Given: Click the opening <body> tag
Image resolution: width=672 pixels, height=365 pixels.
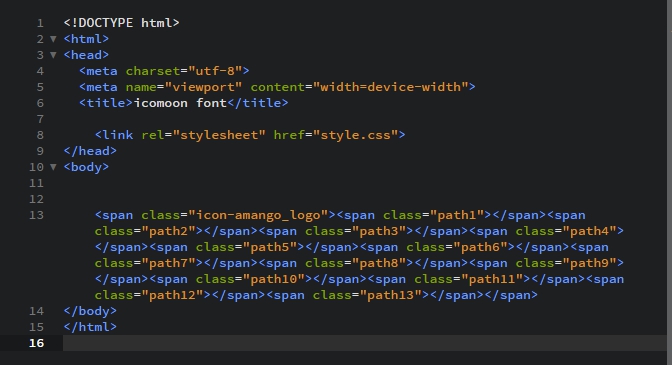Looking at the screenshot, I should click(x=87, y=167).
